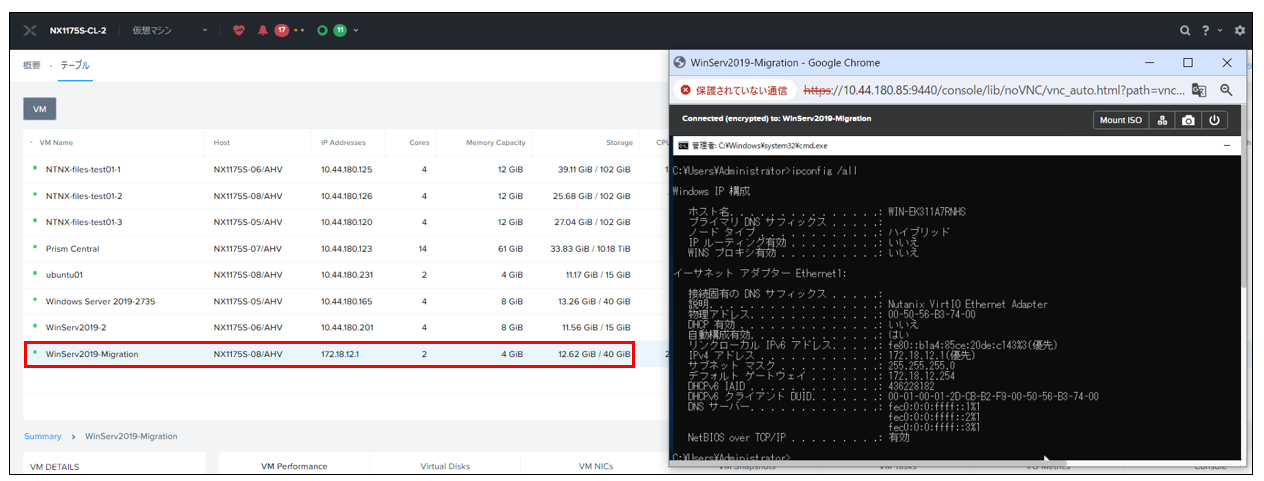Viewport: 1264px width, 481px height.
Task: Click the green tasks circle icon
Action: tap(322, 31)
